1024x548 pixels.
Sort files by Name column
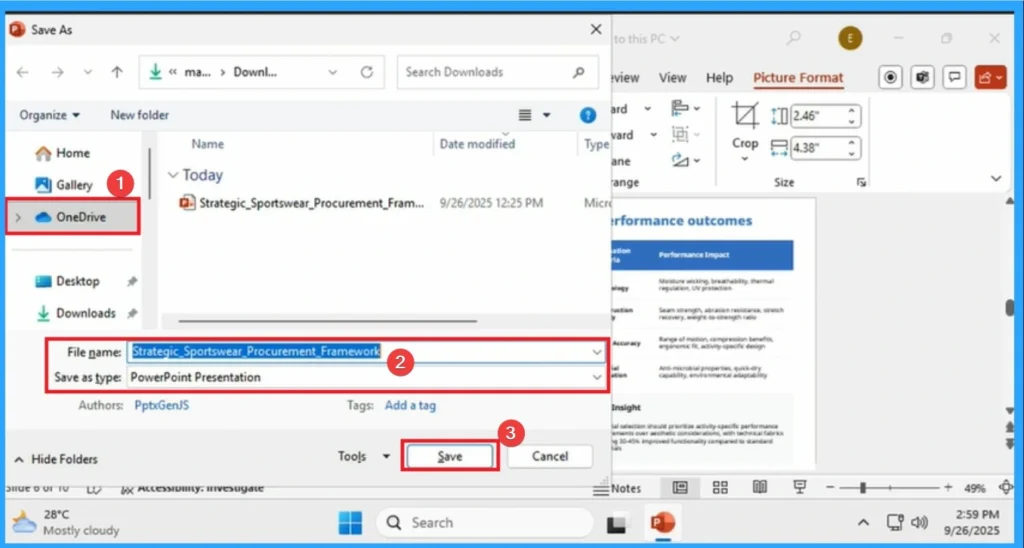pyautogui.click(x=208, y=144)
